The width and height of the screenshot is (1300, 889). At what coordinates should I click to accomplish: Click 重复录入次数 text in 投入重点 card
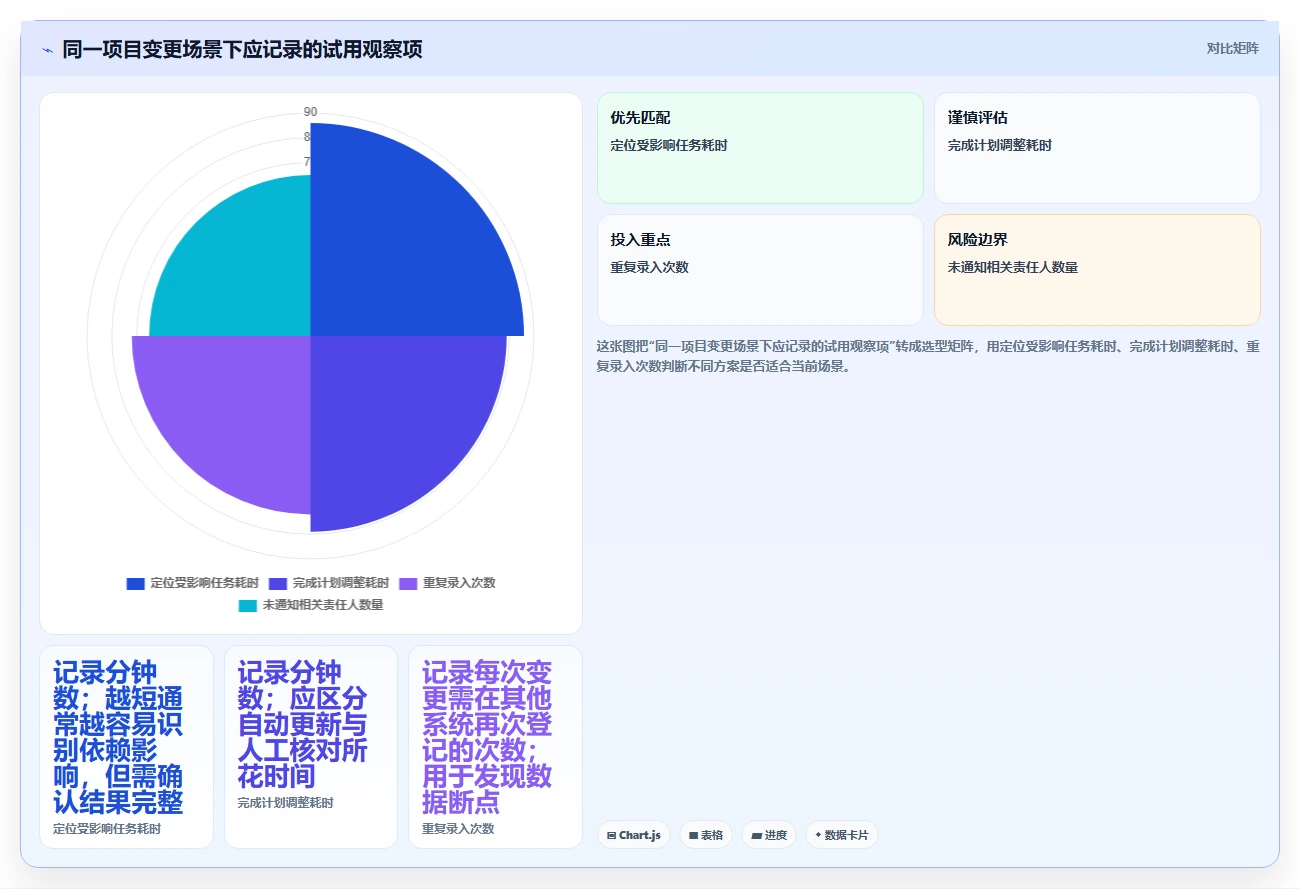tap(649, 267)
